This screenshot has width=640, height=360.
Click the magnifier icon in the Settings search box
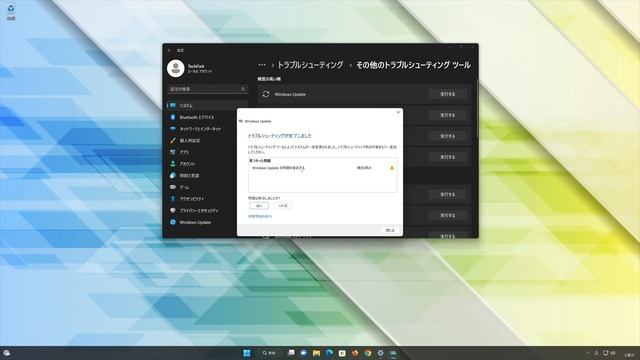click(243, 89)
